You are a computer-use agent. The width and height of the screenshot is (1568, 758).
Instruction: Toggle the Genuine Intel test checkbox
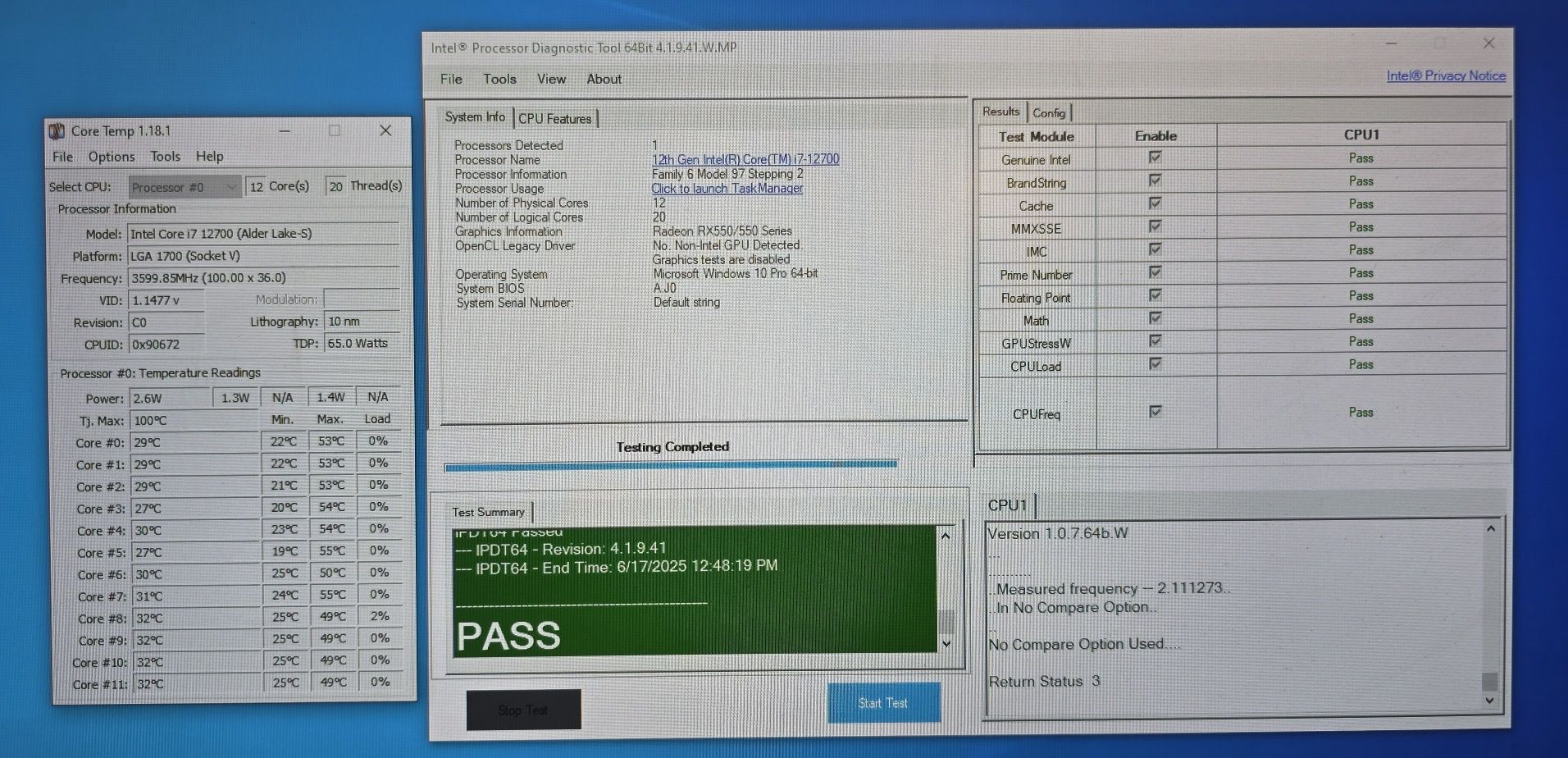(1155, 158)
